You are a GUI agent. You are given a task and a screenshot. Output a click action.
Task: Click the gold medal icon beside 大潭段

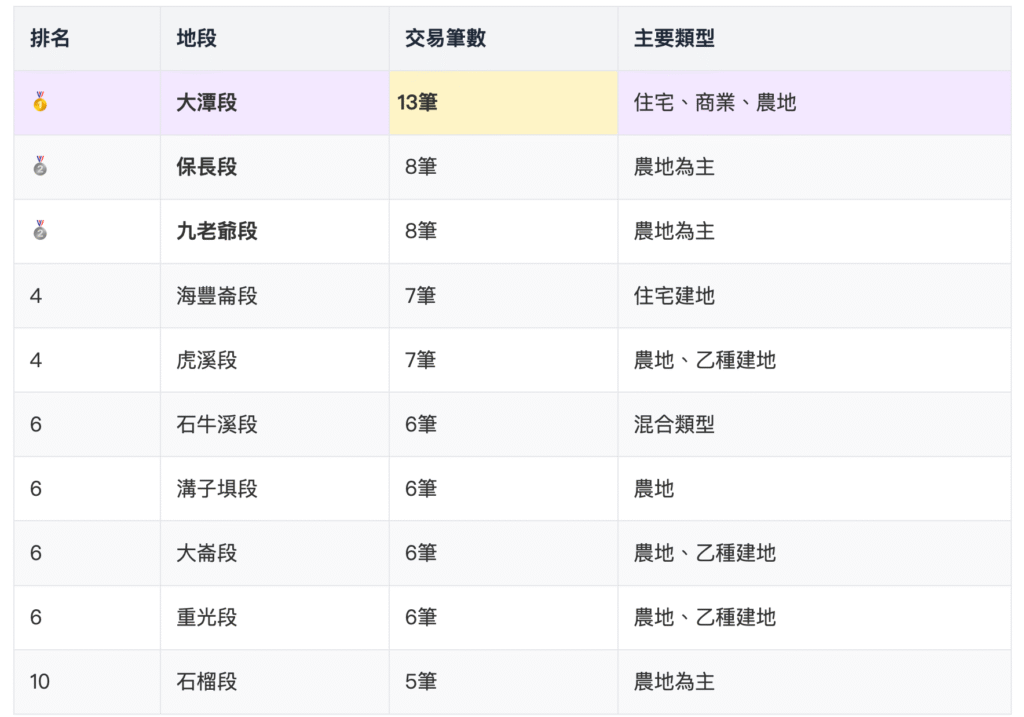point(39,102)
